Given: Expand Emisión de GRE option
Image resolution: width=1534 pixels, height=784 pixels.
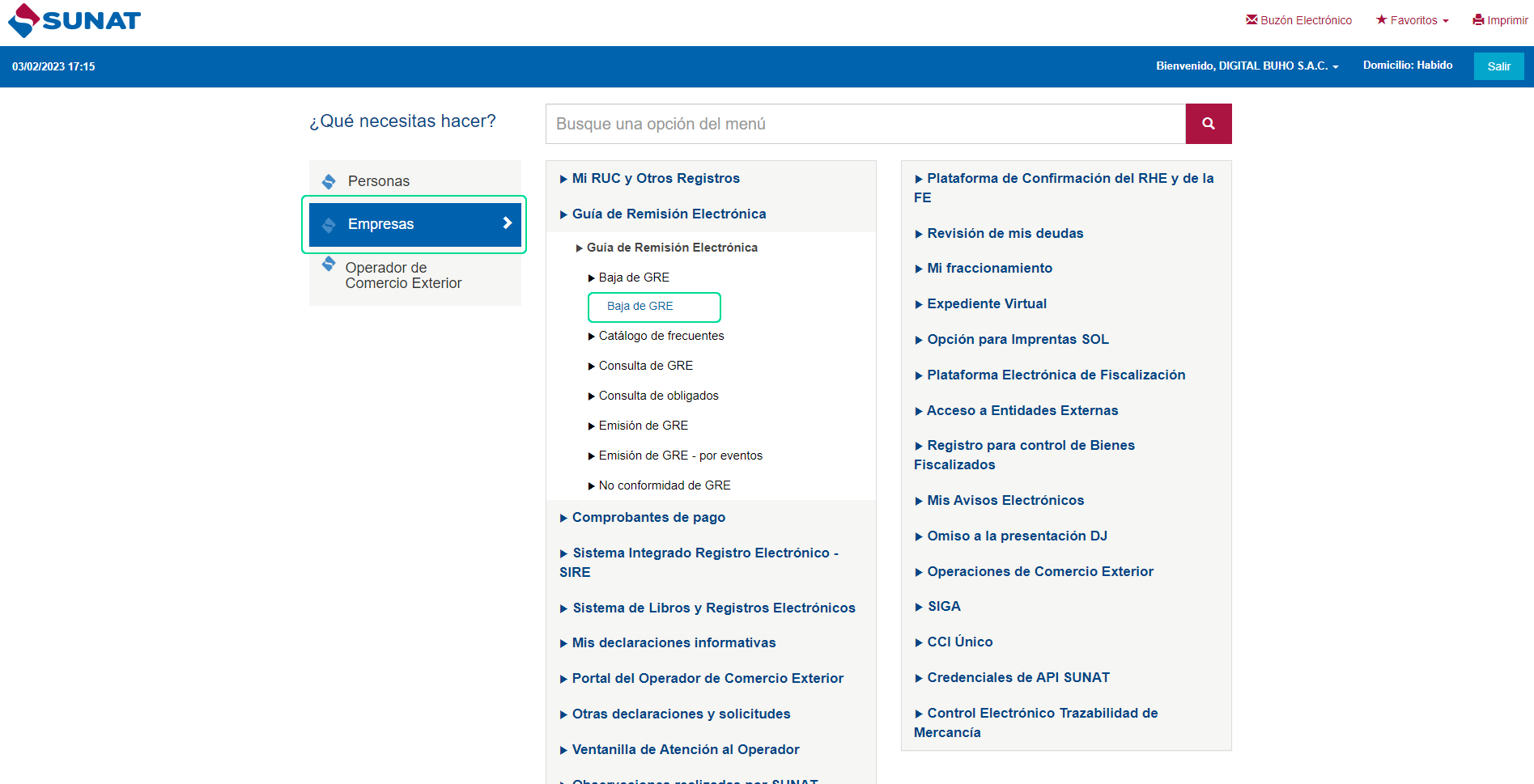Looking at the screenshot, I should pos(643,426).
